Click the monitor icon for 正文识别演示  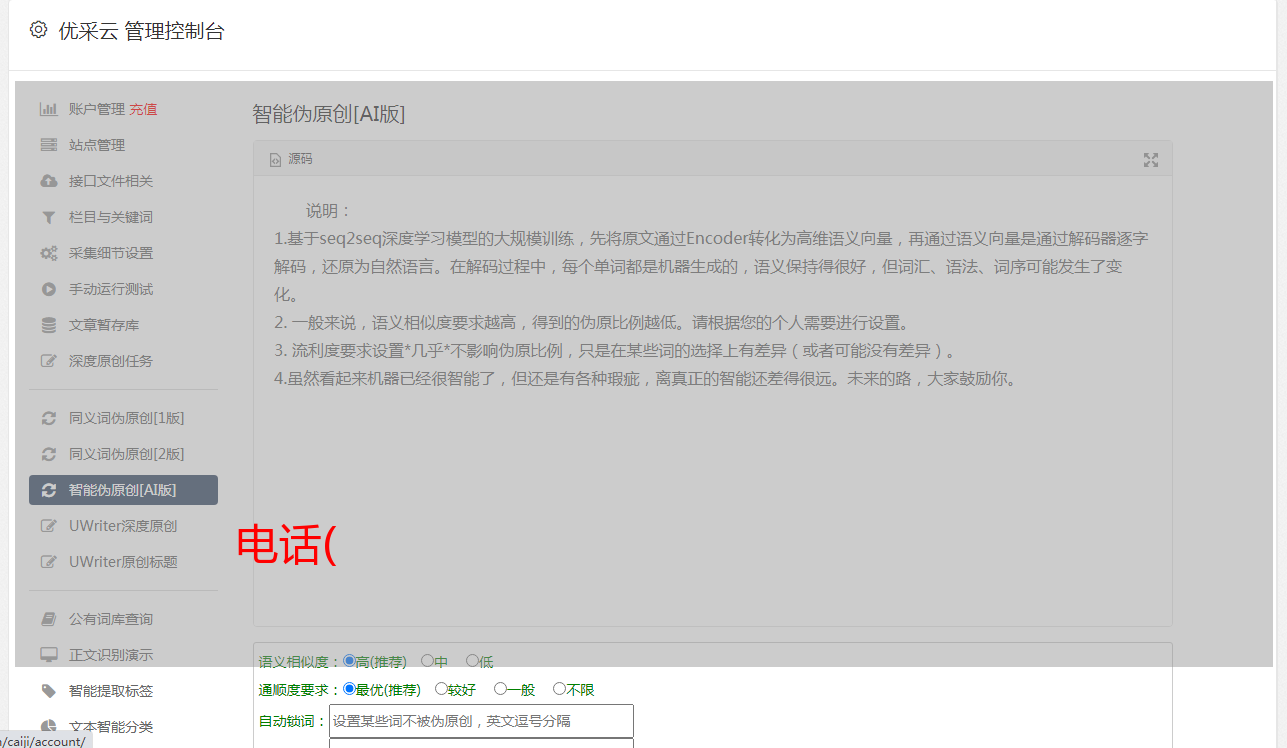coord(48,655)
